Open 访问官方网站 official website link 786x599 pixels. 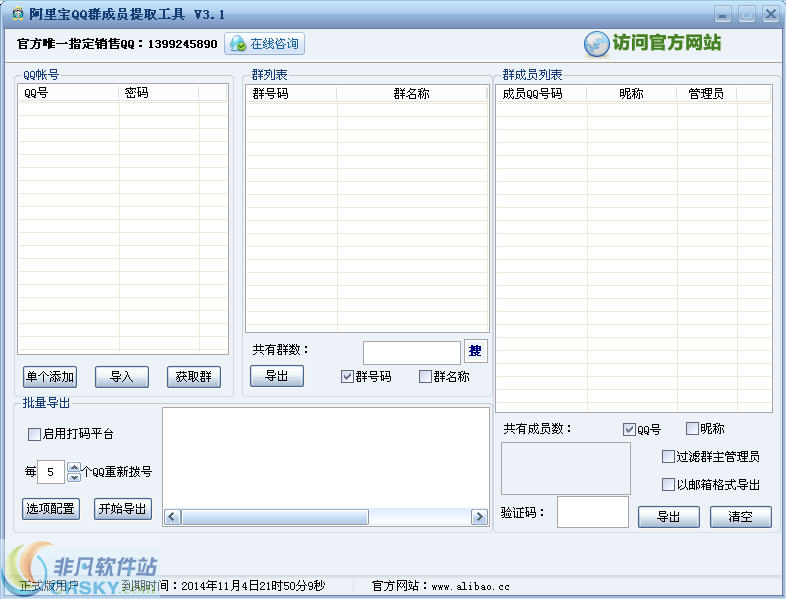tap(666, 43)
